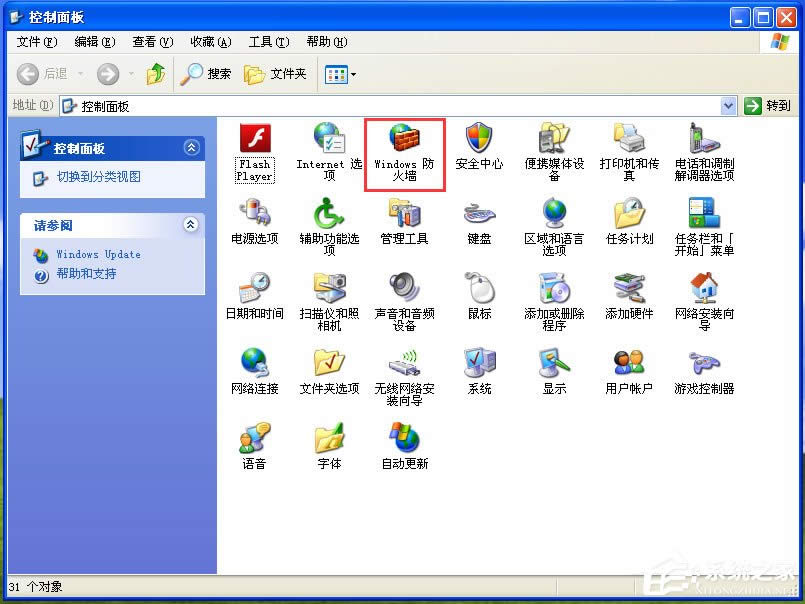Open 用户帐户 settings
The height and width of the screenshot is (604, 805).
pos(628,365)
